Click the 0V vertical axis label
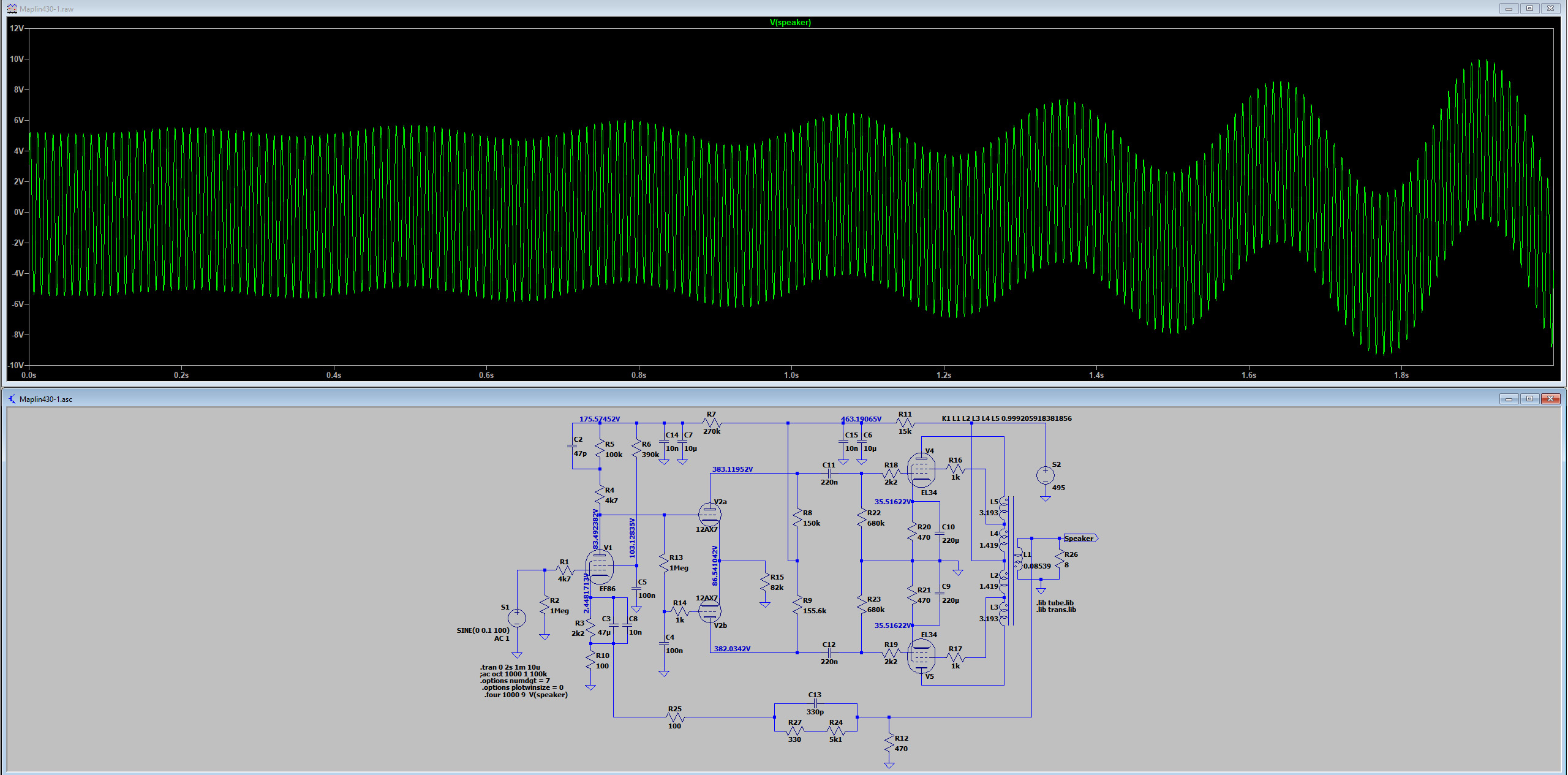Screen dimensions: 1568x775 coord(18,212)
